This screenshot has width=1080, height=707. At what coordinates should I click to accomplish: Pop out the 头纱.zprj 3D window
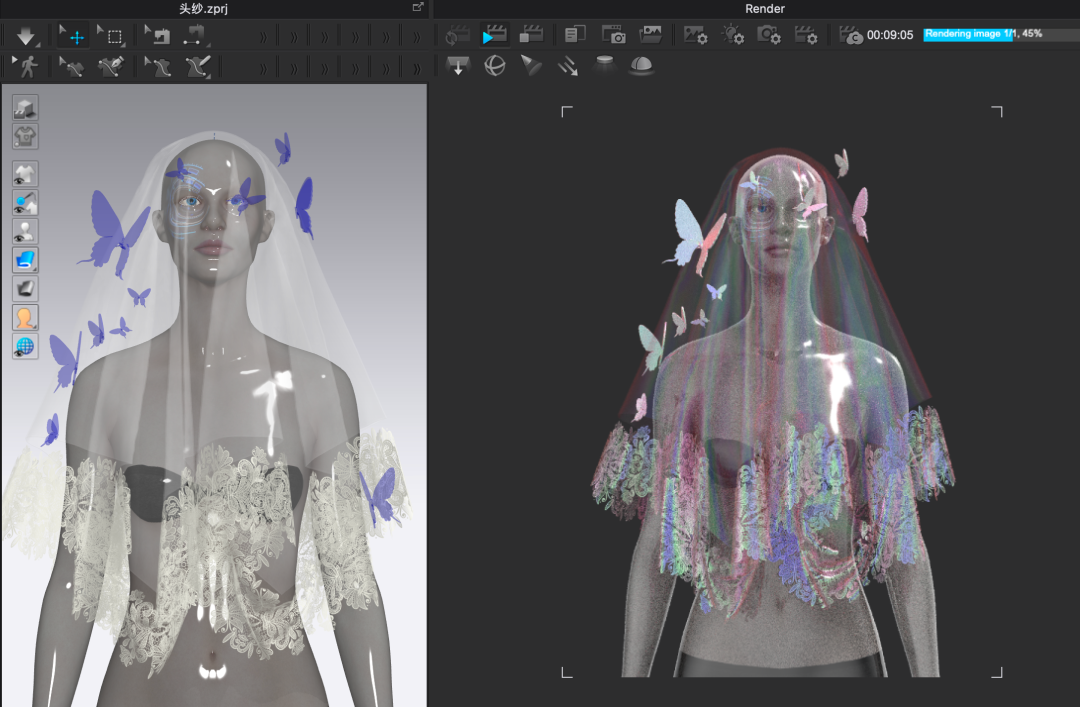coord(417,7)
